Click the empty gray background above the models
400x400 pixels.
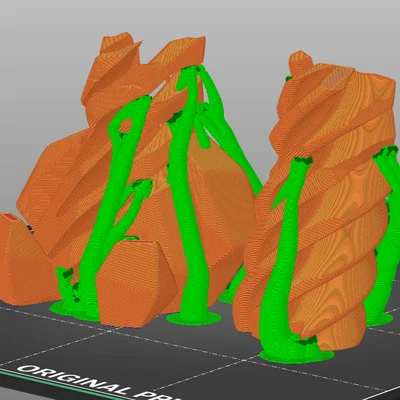233,20
